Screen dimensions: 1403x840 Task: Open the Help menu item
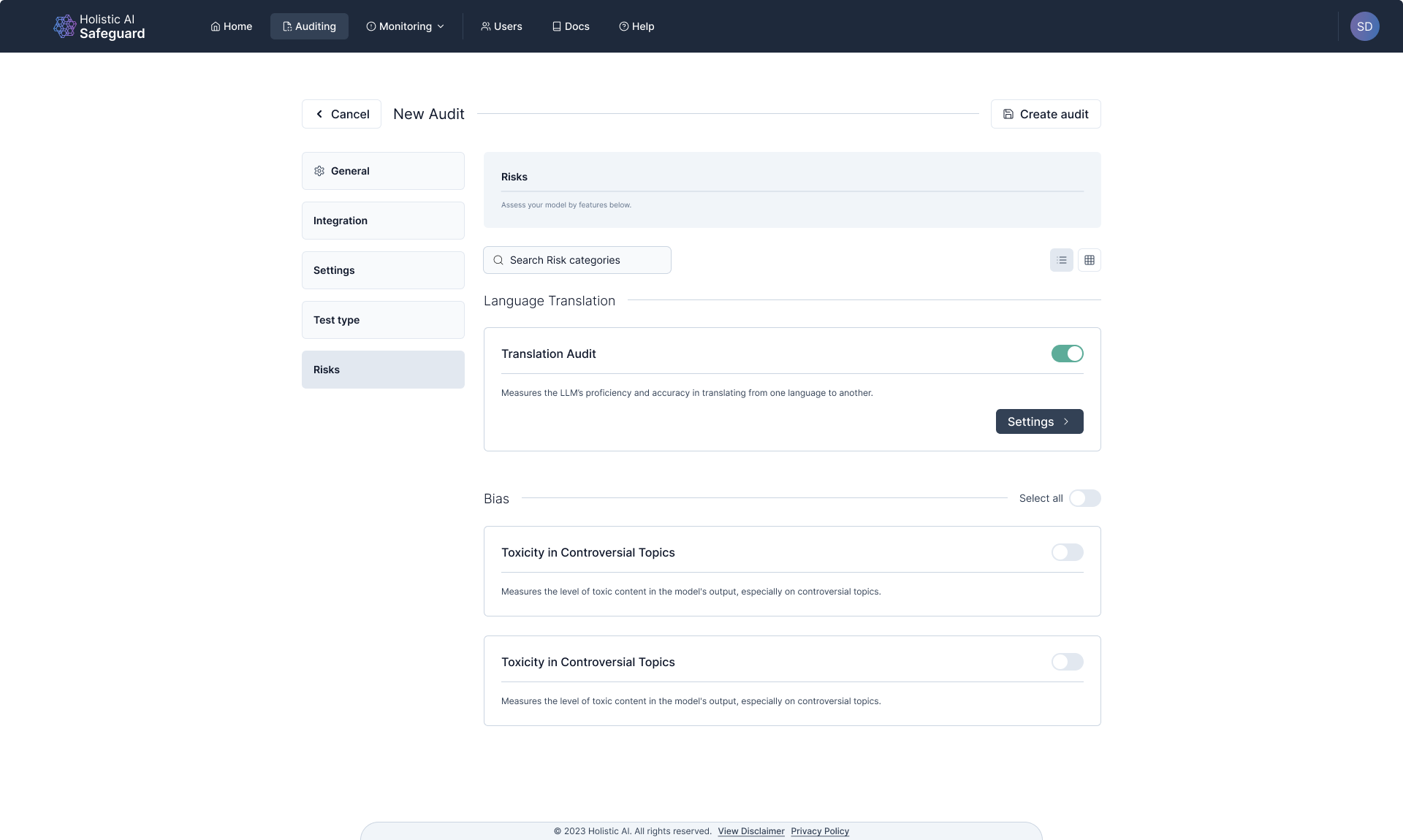pos(636,26)
